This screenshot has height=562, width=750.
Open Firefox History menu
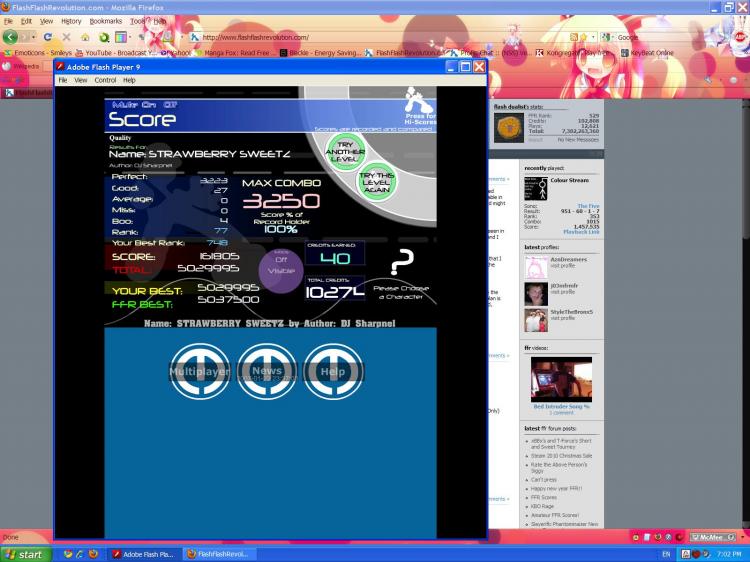(x=71, y=21)
